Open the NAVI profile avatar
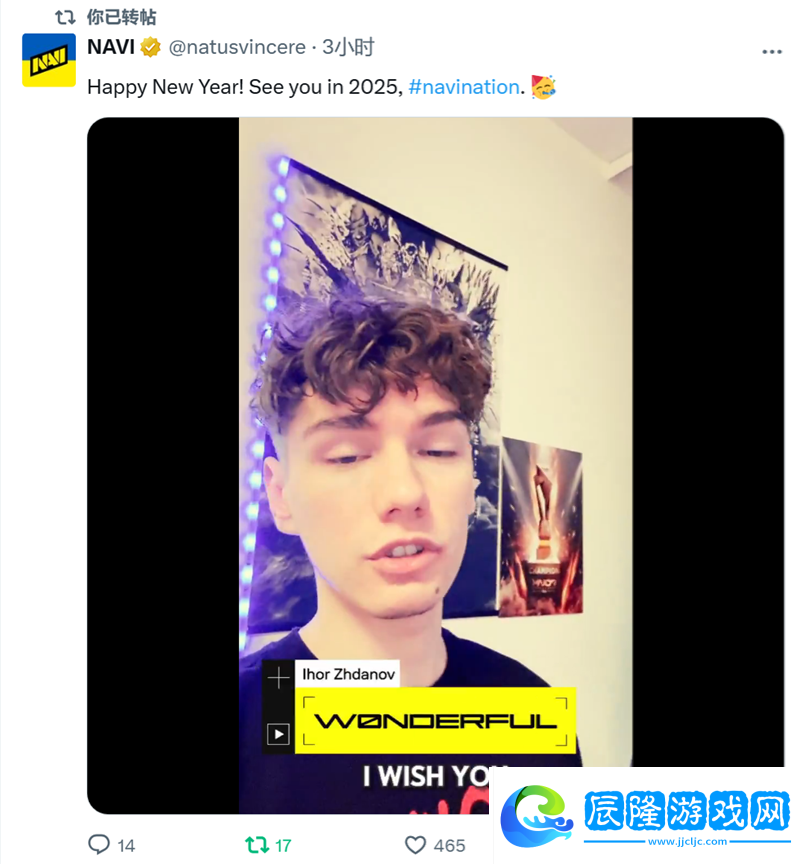 point(48,60)
